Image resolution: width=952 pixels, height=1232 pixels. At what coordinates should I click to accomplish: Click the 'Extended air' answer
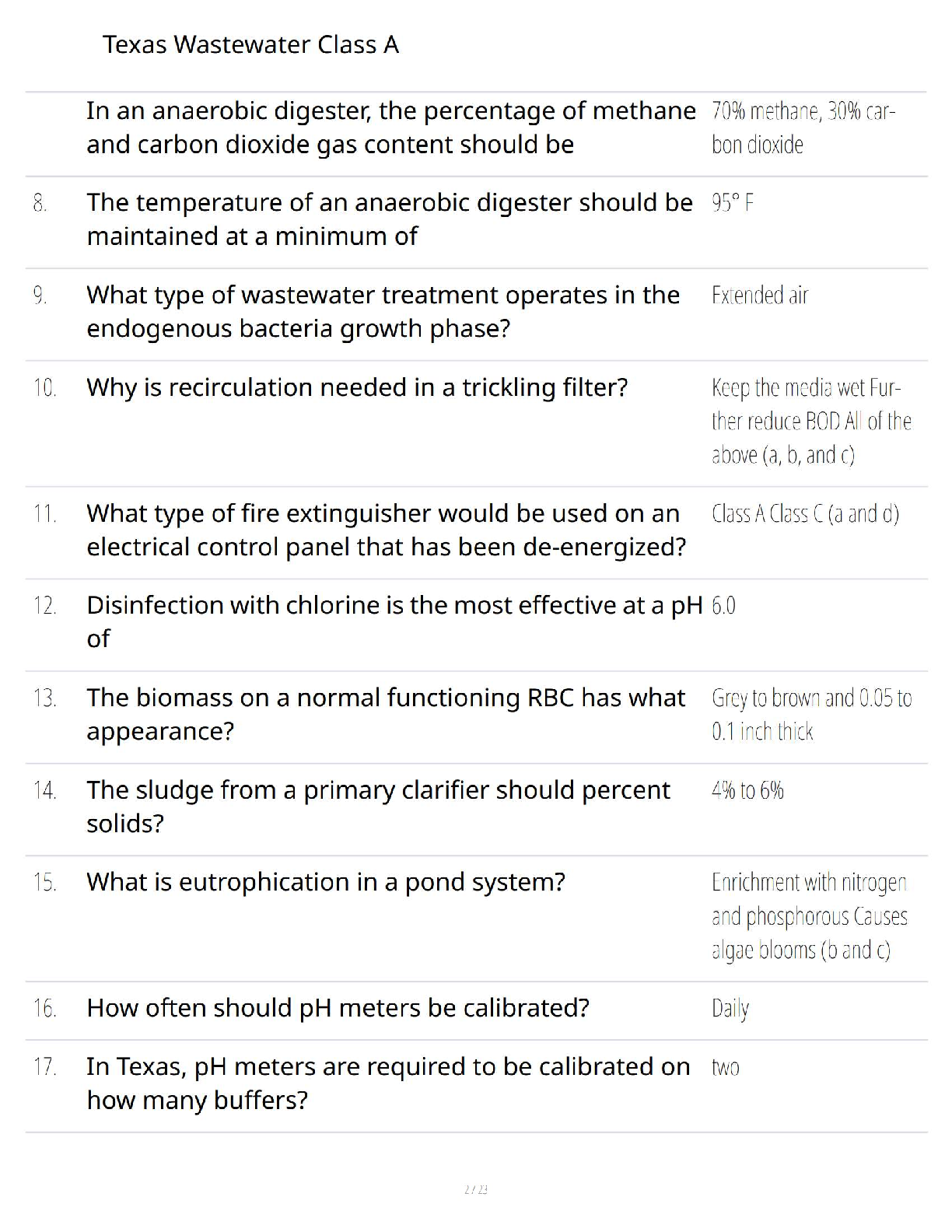coord(760,296)
